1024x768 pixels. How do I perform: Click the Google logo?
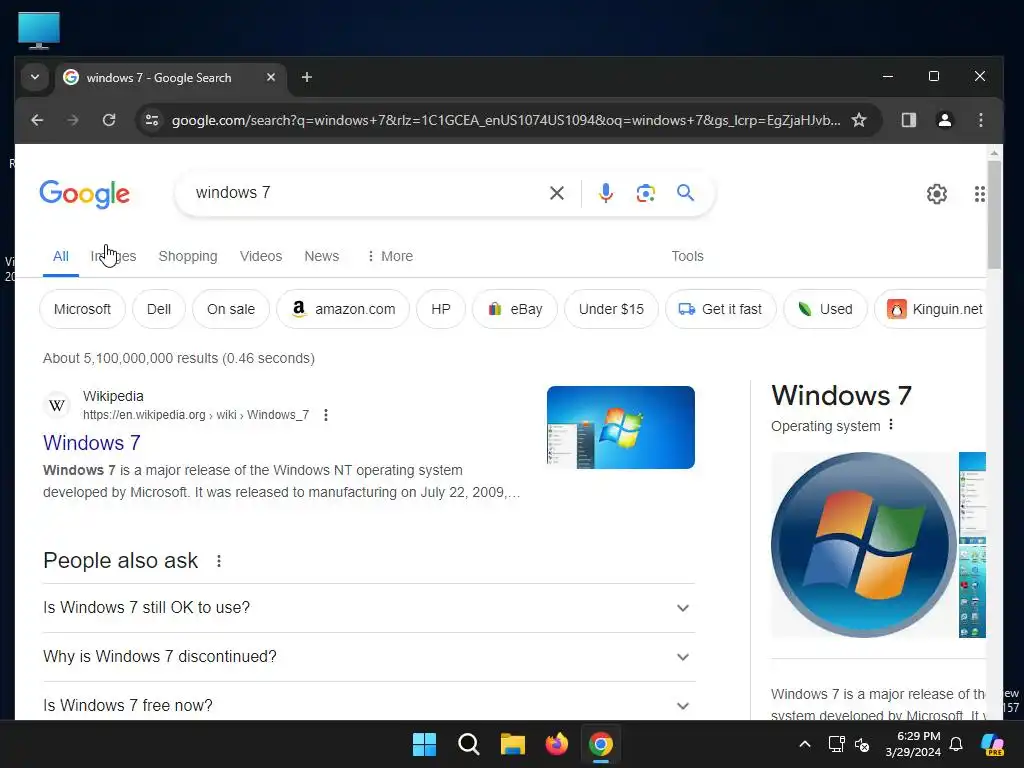coord(84,194)
